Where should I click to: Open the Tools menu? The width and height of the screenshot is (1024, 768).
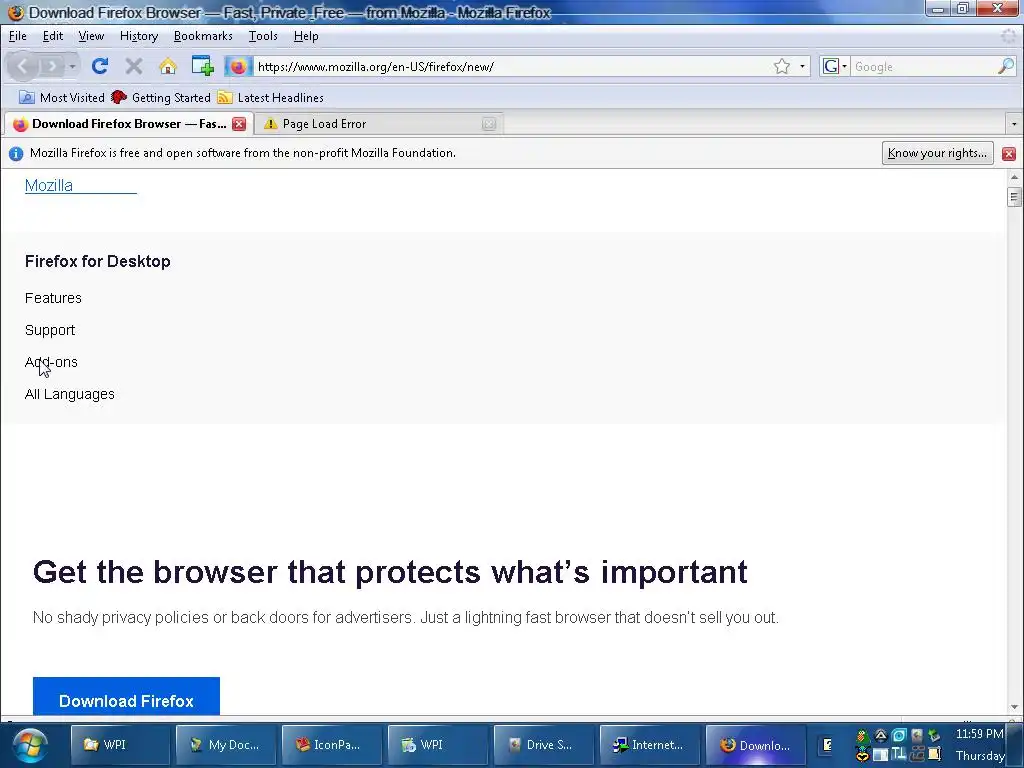coord(263,36)
